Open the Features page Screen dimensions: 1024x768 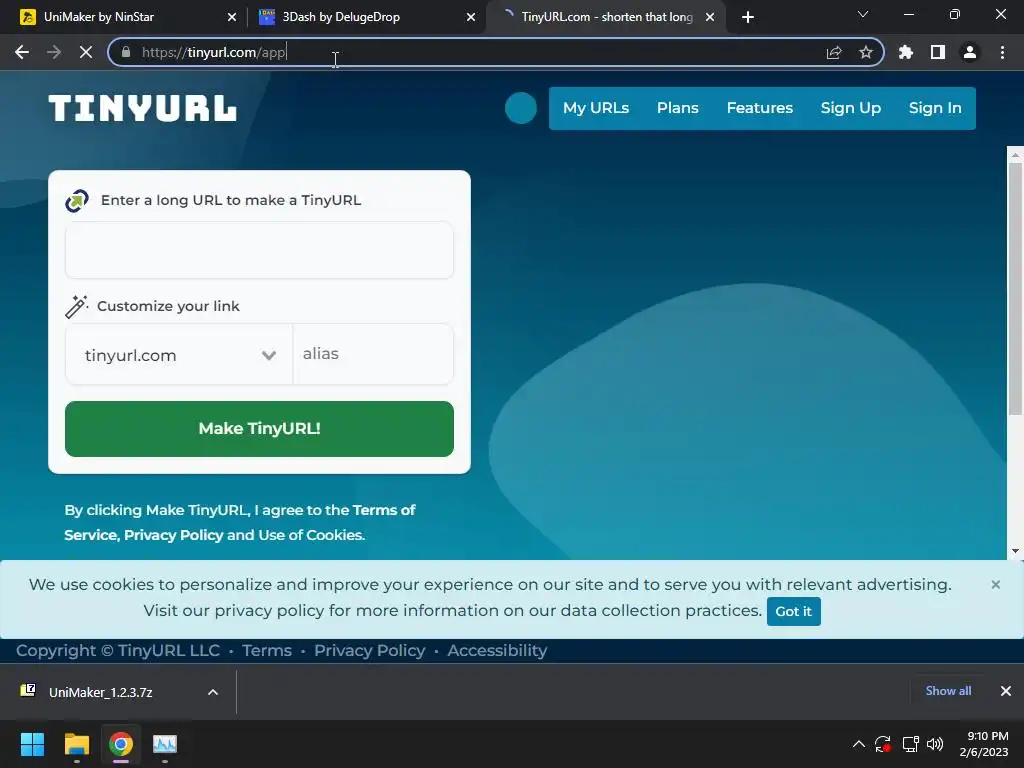tap(760, 108)
